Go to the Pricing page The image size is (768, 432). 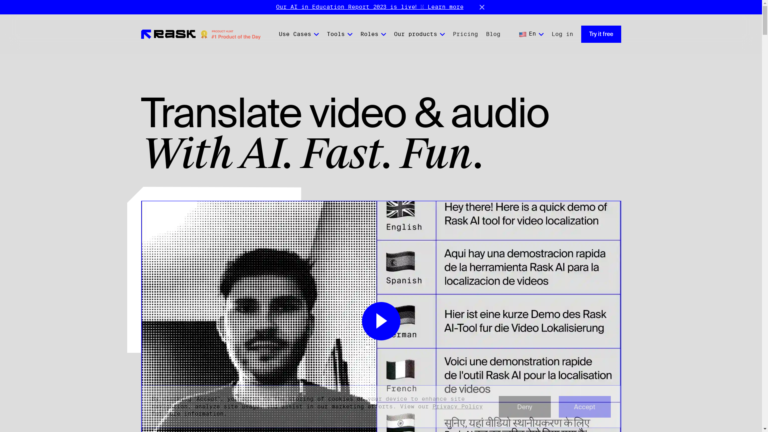[x=465, y=34]
